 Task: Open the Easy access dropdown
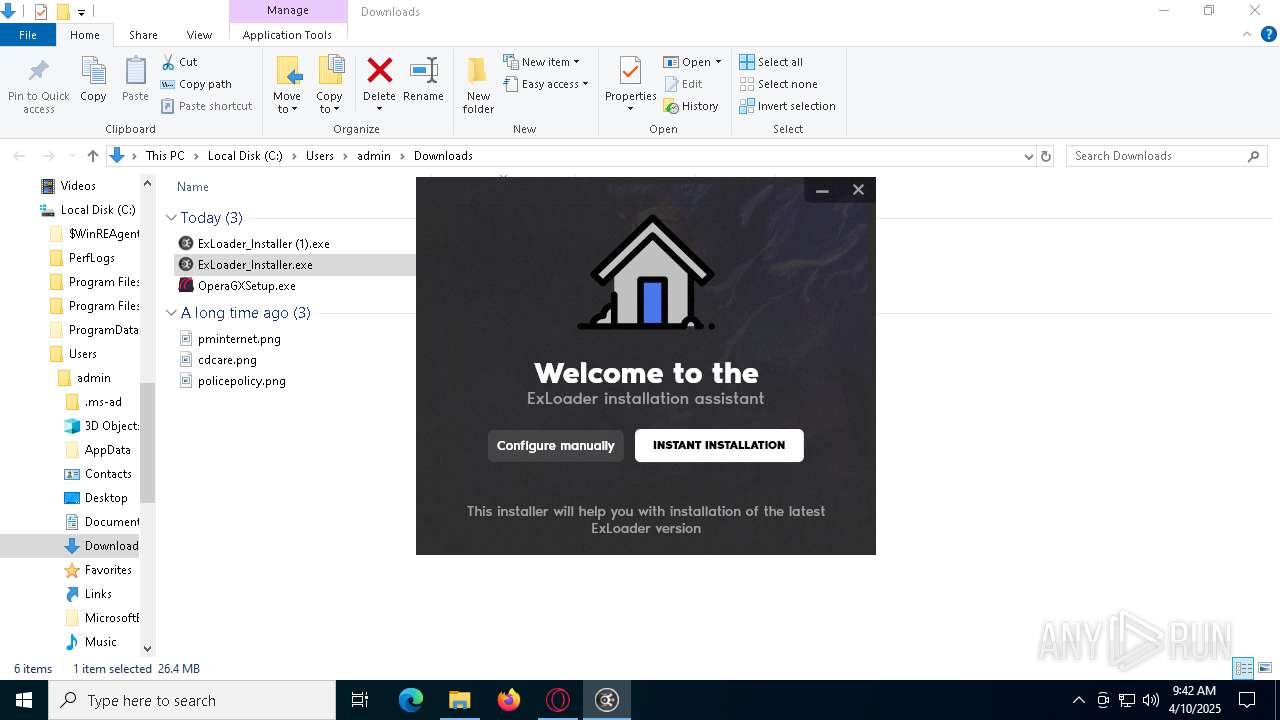546,84
